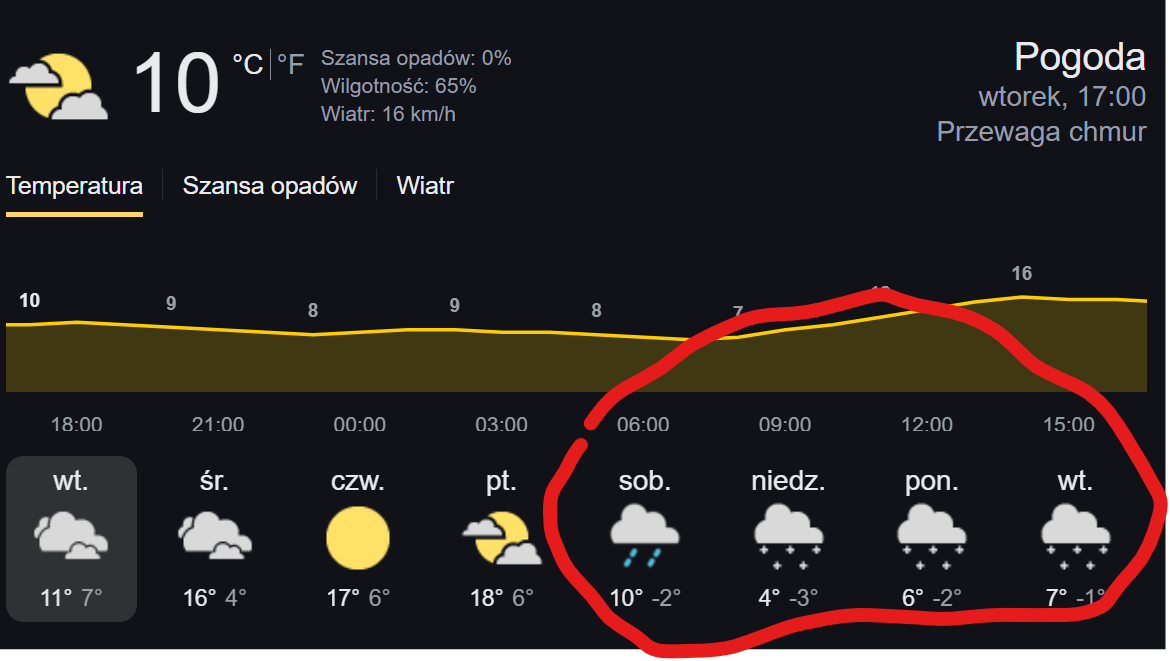Switch temperature unit to °C
This screenshot has height=661, width=1170.
tap(247, 65)
